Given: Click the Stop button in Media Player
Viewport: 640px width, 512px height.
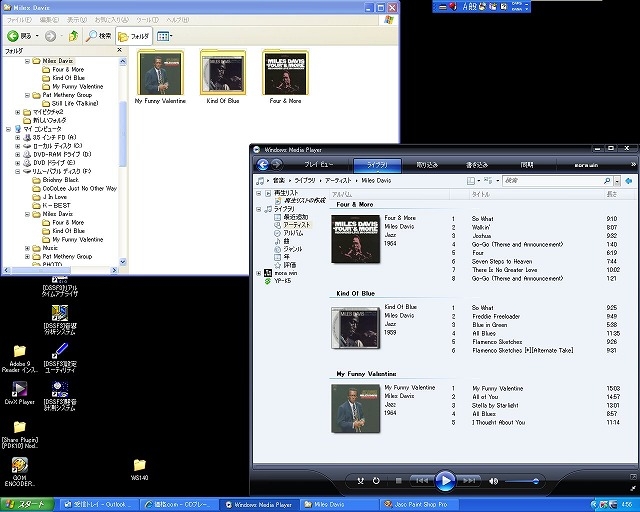Looking at the screenshot, I should coord(399,481).
